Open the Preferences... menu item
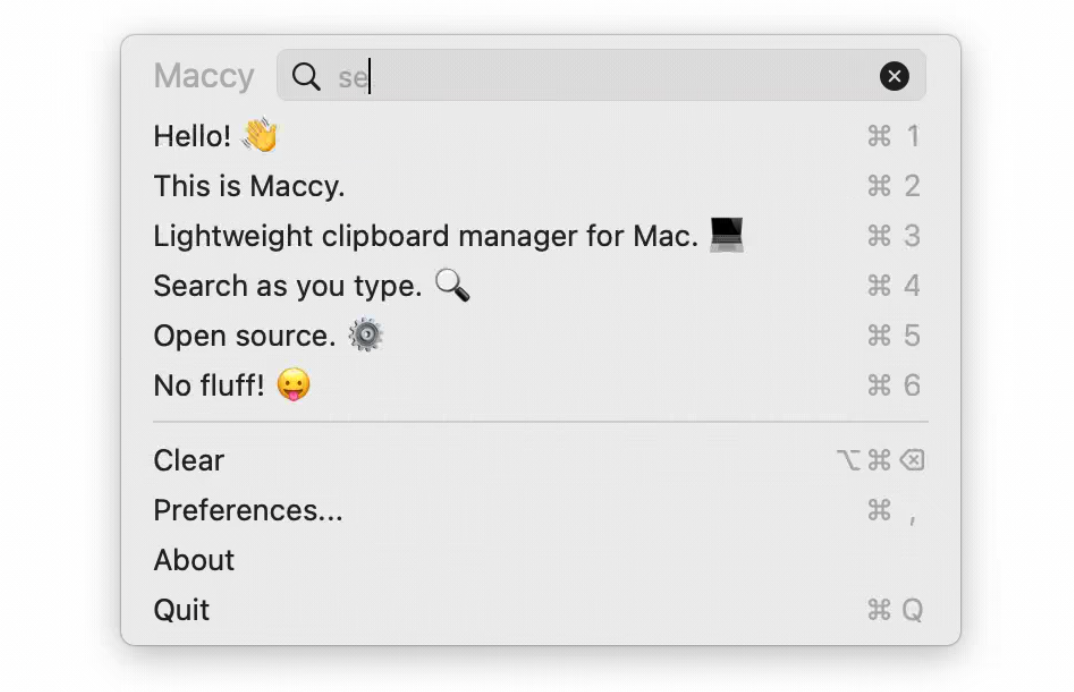This screenshot has width=1074, height=692. point(248,510)
